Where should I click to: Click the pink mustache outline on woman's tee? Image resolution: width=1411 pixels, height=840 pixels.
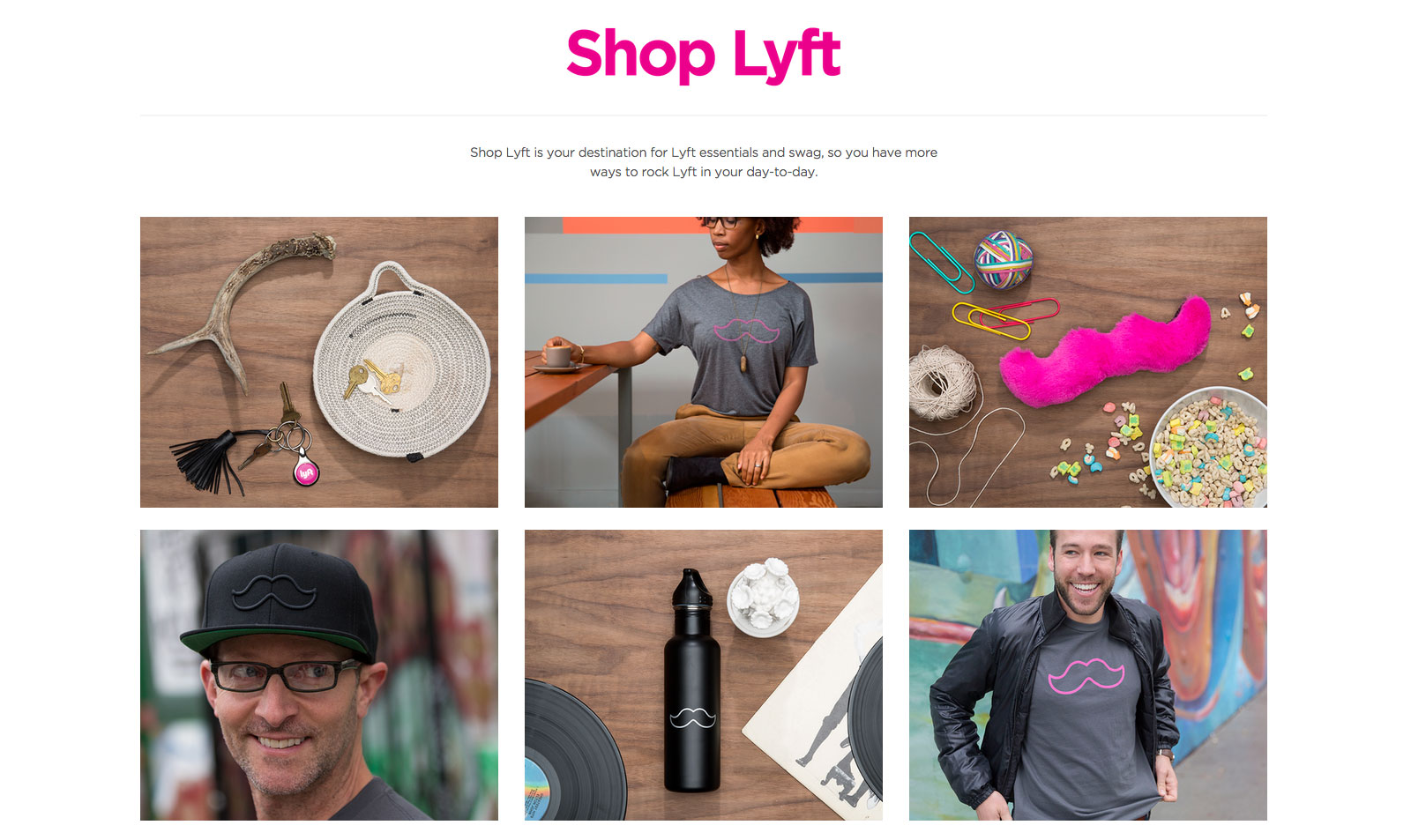click(746, 331)
